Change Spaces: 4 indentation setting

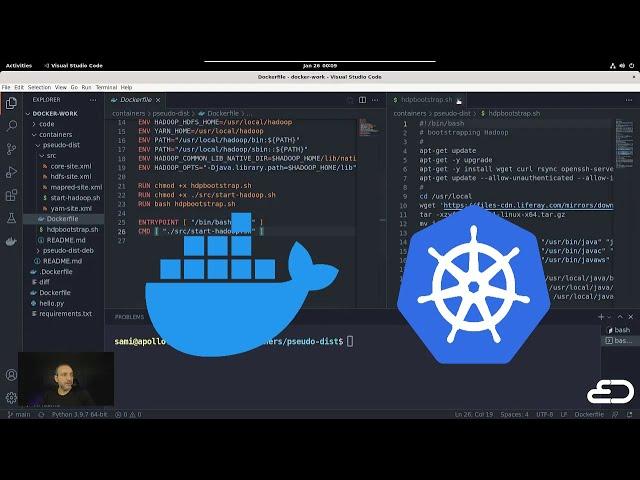[x=514, y=414]
